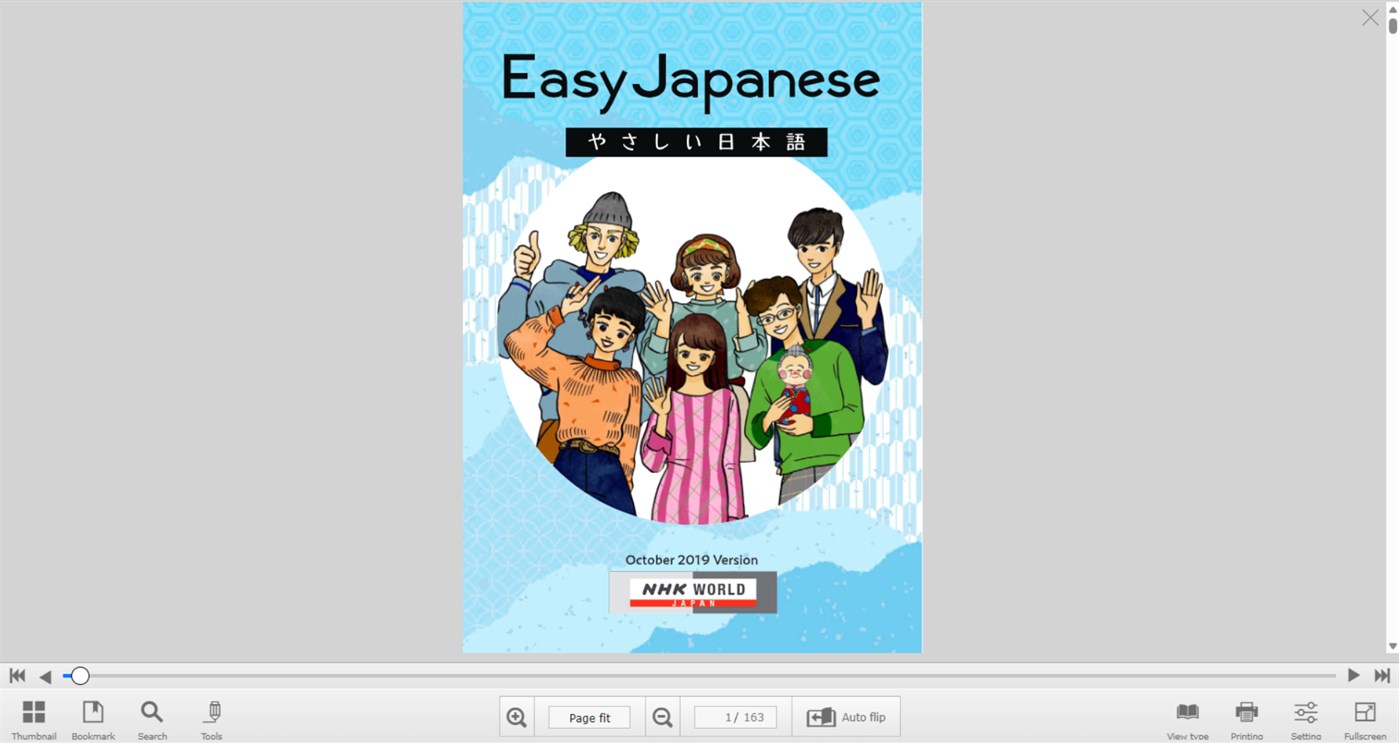Go to the previous page
This screenshot has height=743, width=1399.
click(x=45, y=677)
